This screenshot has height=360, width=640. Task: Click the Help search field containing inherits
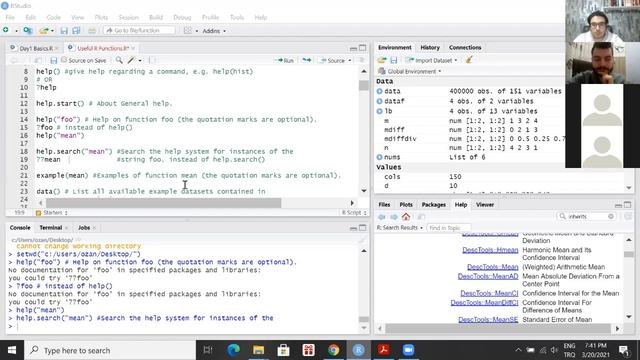coord(586,217)
